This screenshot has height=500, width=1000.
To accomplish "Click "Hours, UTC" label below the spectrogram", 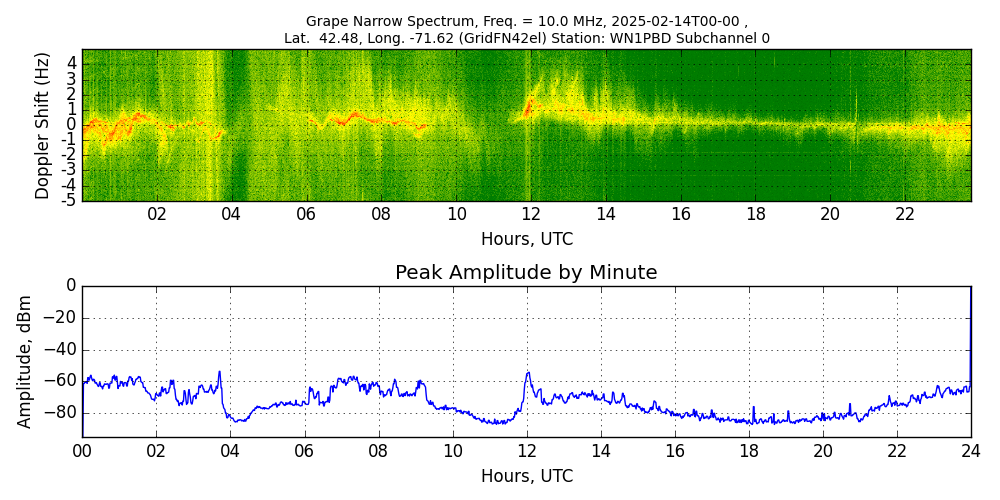I will coord(526,240).
